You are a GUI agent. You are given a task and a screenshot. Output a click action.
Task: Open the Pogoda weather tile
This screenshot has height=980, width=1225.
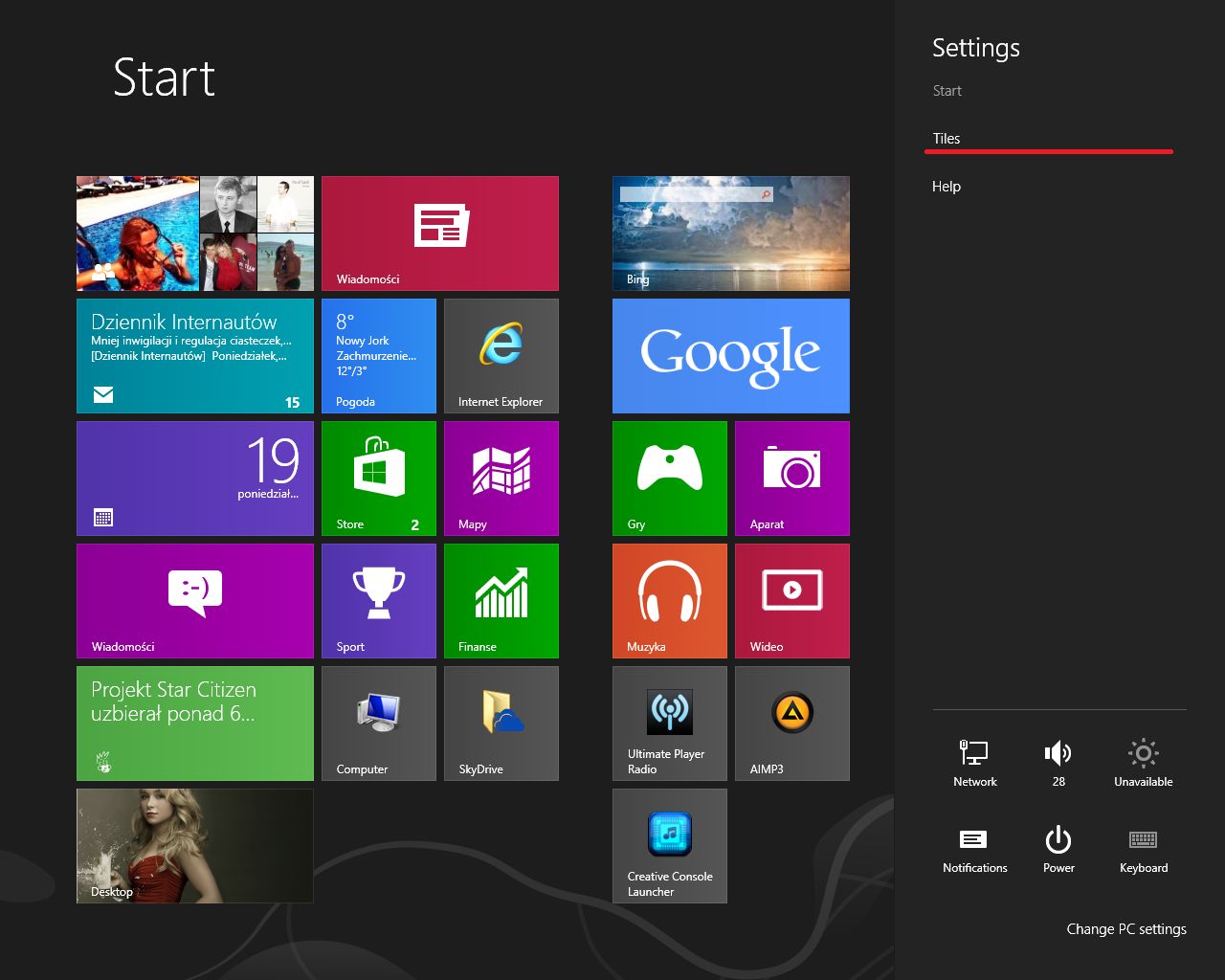[379, 356]
